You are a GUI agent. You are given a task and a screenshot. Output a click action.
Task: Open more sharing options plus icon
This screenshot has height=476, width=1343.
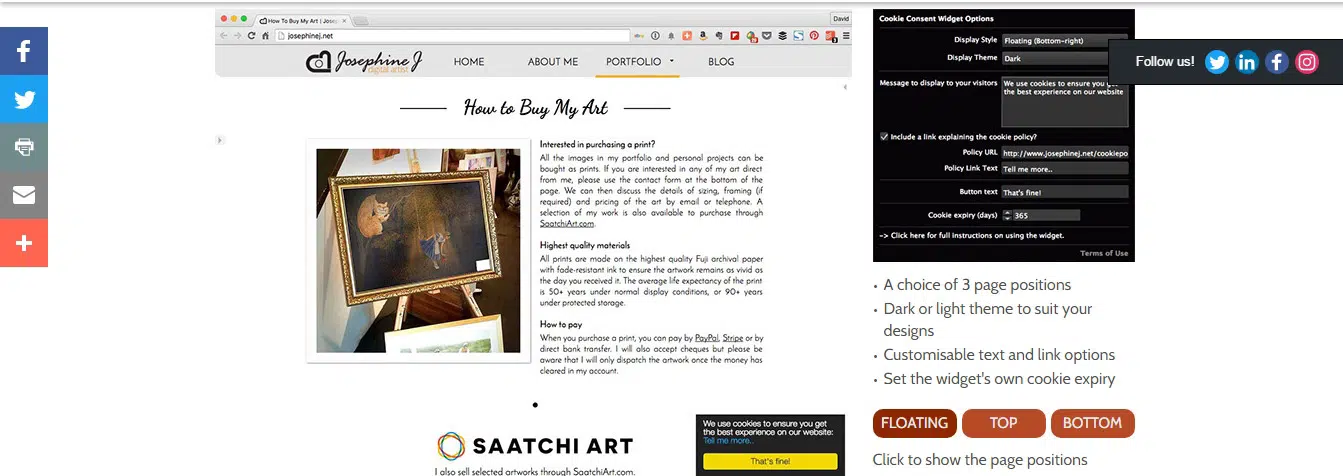click(x=24, y=243)
